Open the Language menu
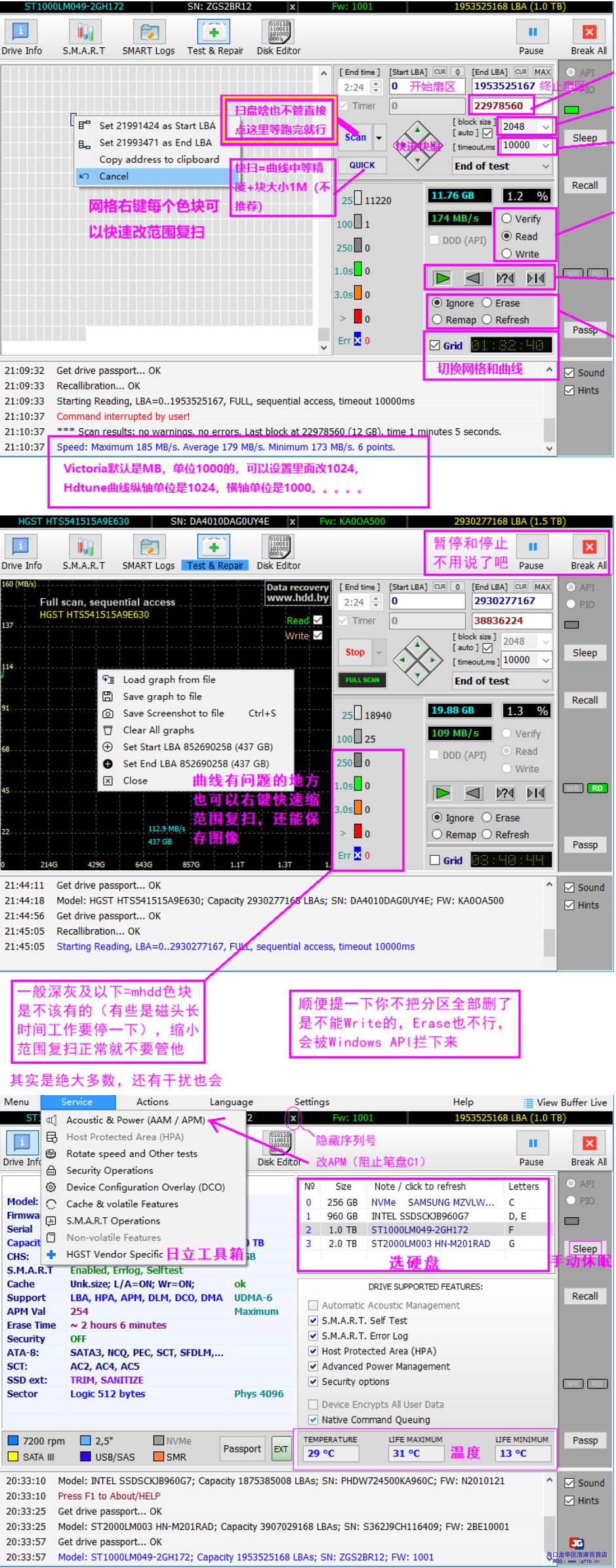The image size is (616, 1568). (x=231, y=1102)
